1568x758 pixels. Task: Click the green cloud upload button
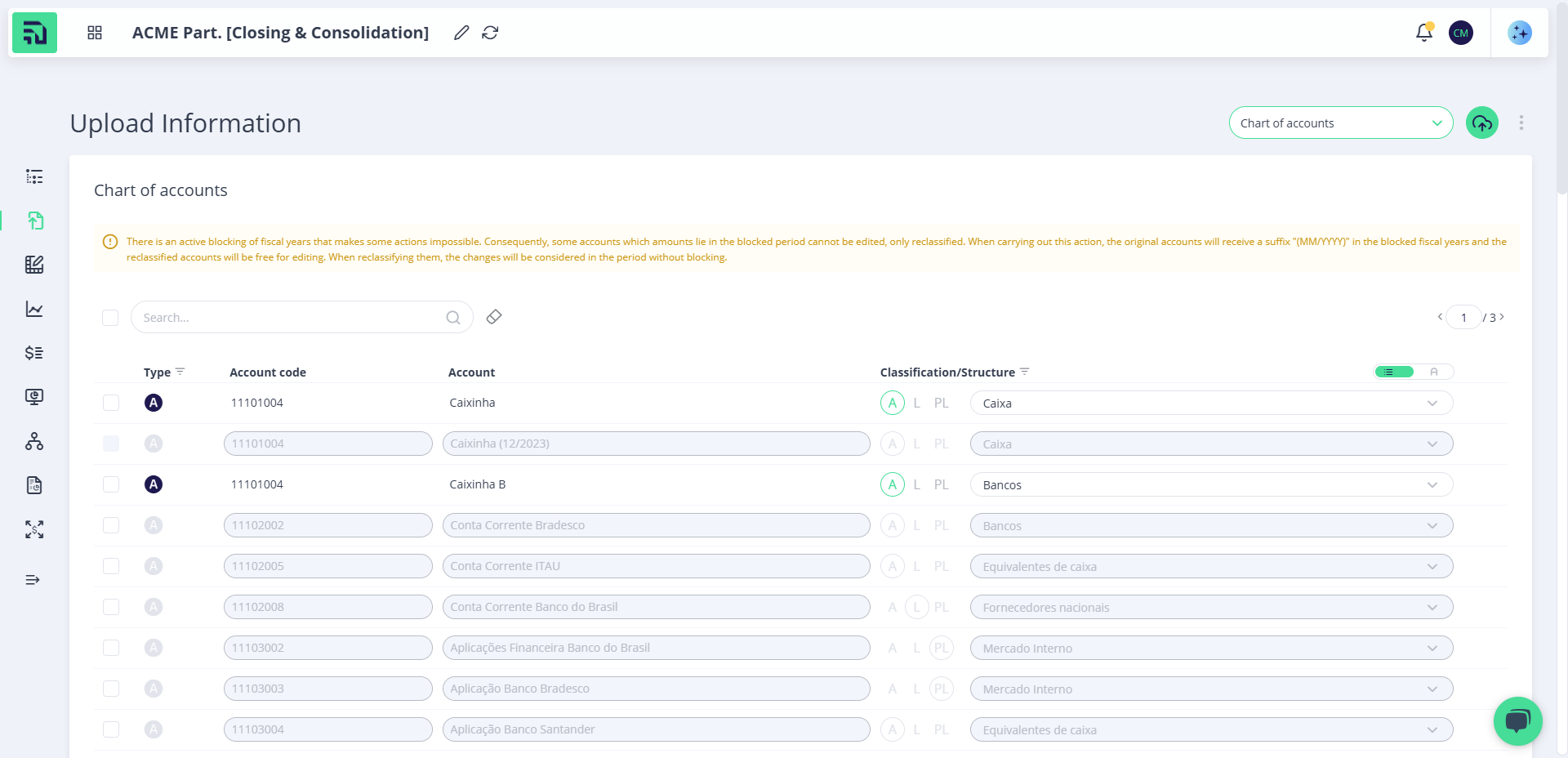pos(1481,123)
